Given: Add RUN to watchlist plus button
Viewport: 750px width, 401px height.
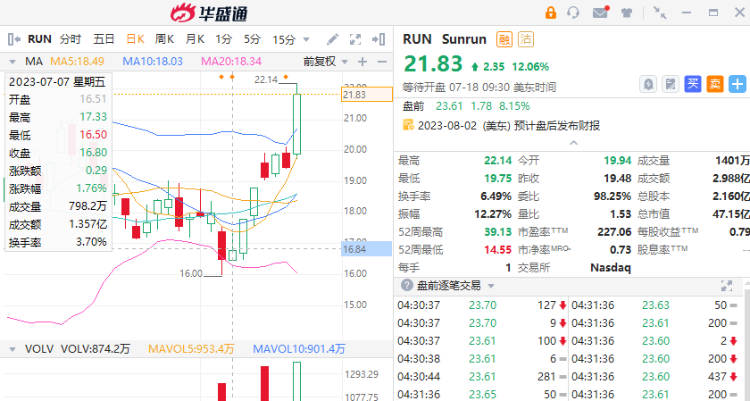Looking at the screenshot, I should pyautogui.click(x=737, y=84).
